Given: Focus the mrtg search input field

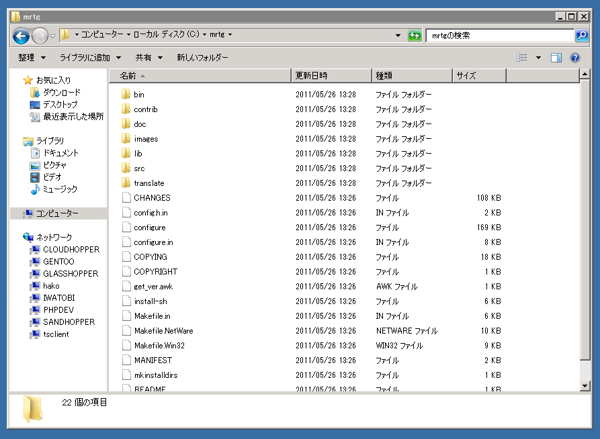Looking at the screenshot, I should 501,36.
